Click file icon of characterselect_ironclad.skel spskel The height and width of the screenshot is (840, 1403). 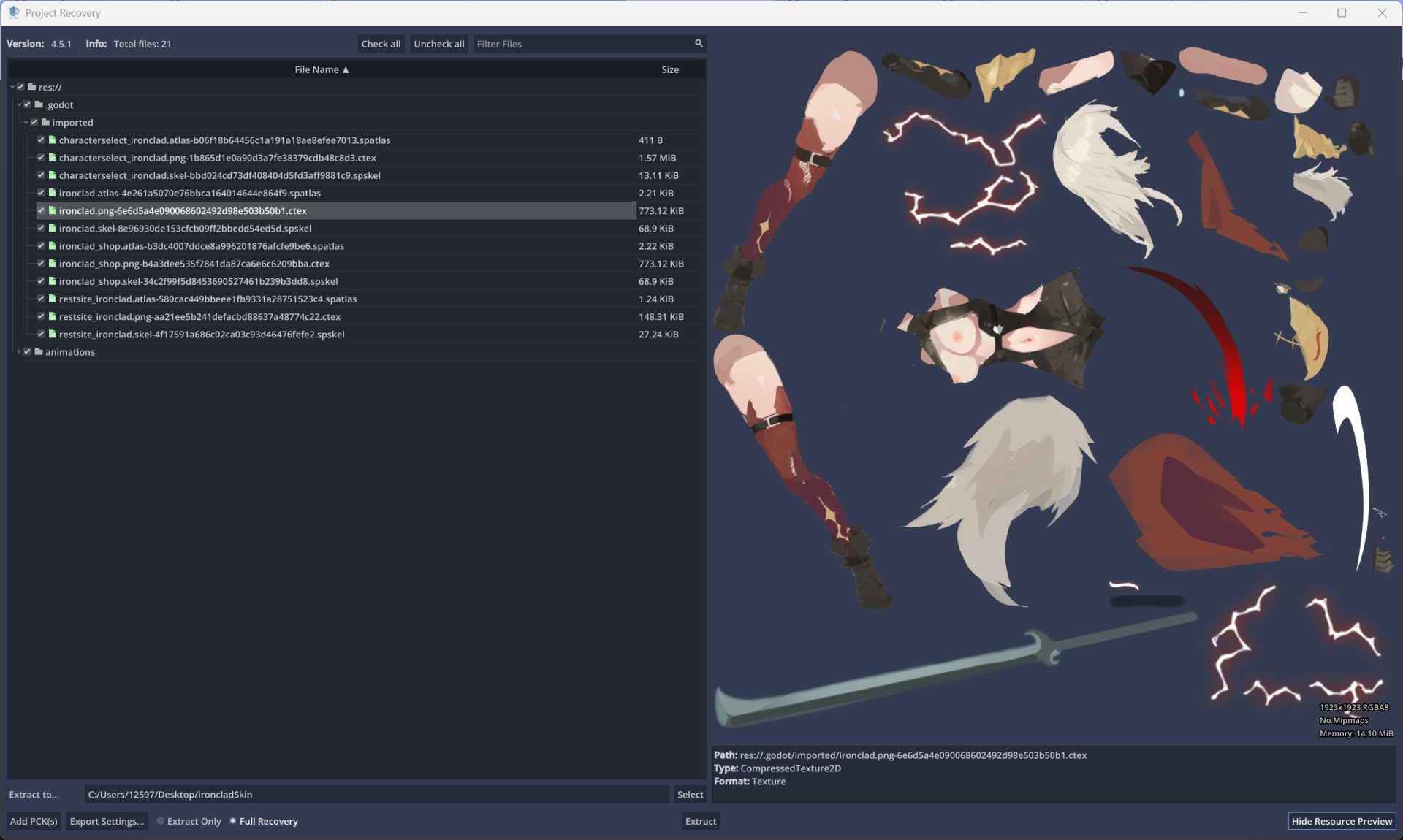point(53,175)
